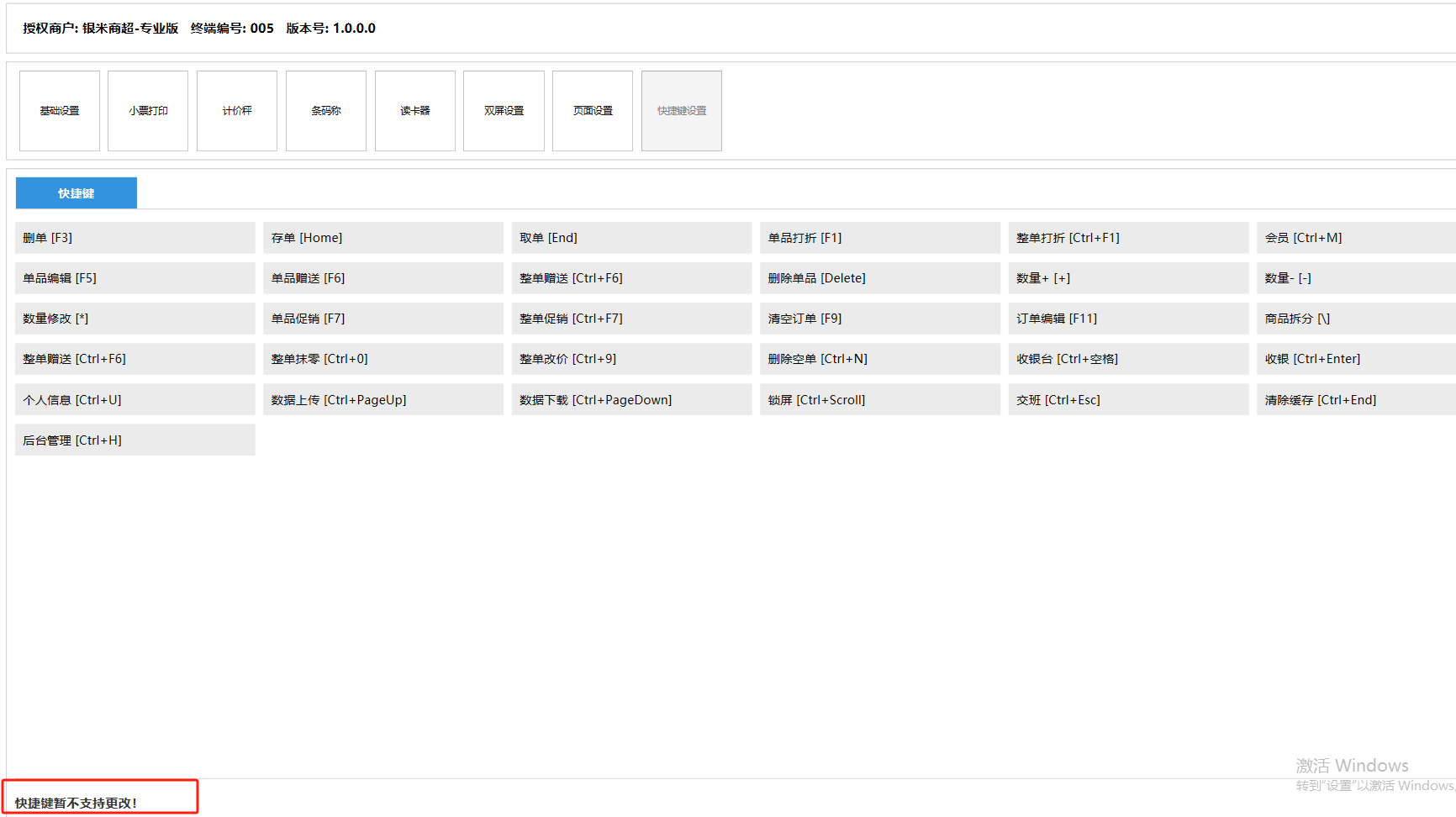Open 双屏设置 section
The height and width of the screenshot is (817, 1456).
pyautogui.click(x=504, y=111)
